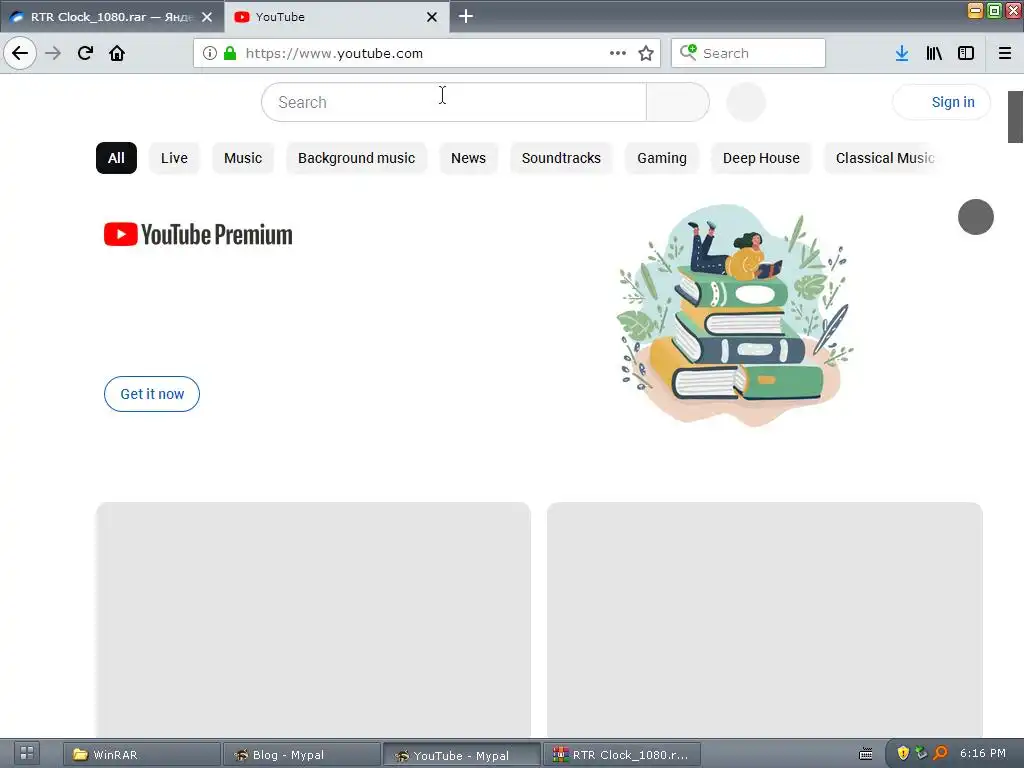Open the Library icon in toolbar

click(934, 53)
